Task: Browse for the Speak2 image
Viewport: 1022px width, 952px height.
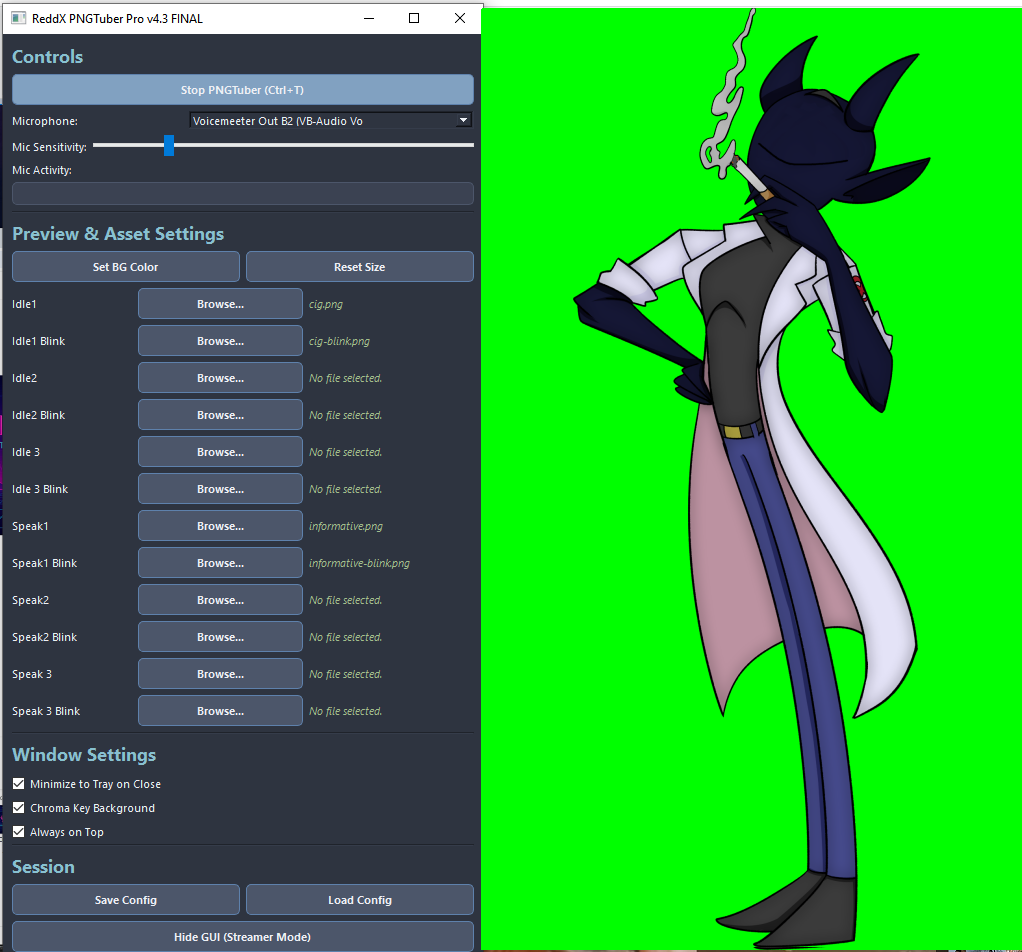Action: coord(220,600)
